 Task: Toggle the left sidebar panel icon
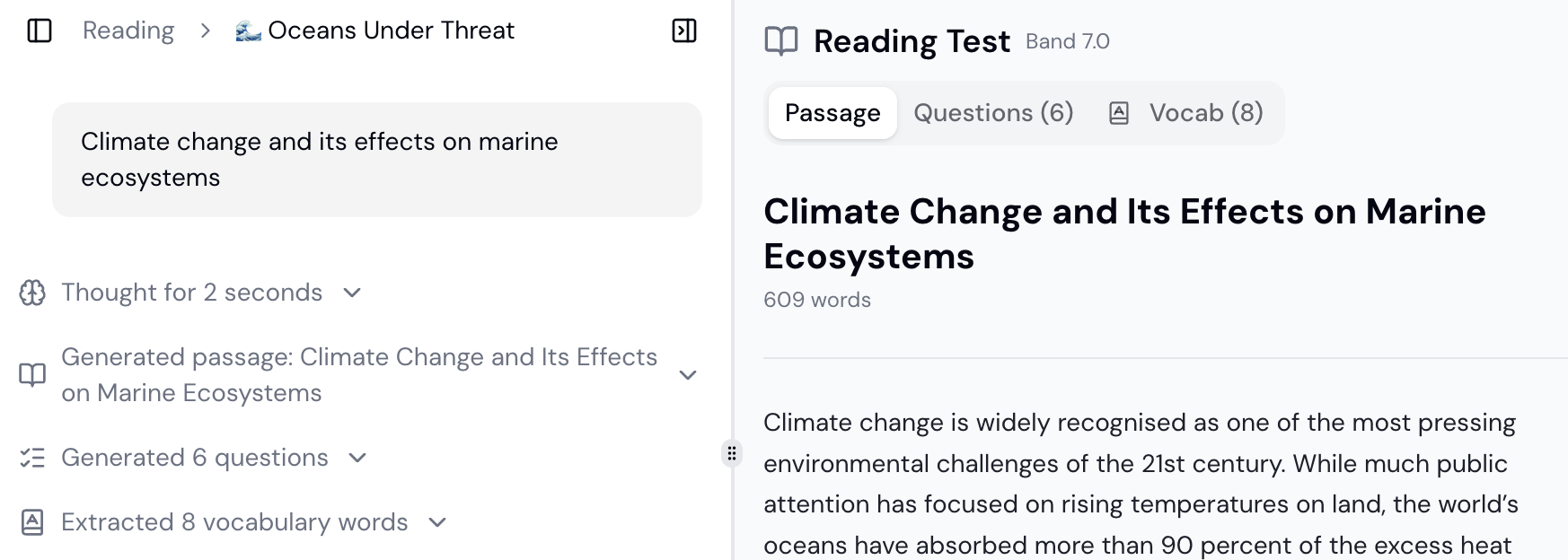click(40, 31)
